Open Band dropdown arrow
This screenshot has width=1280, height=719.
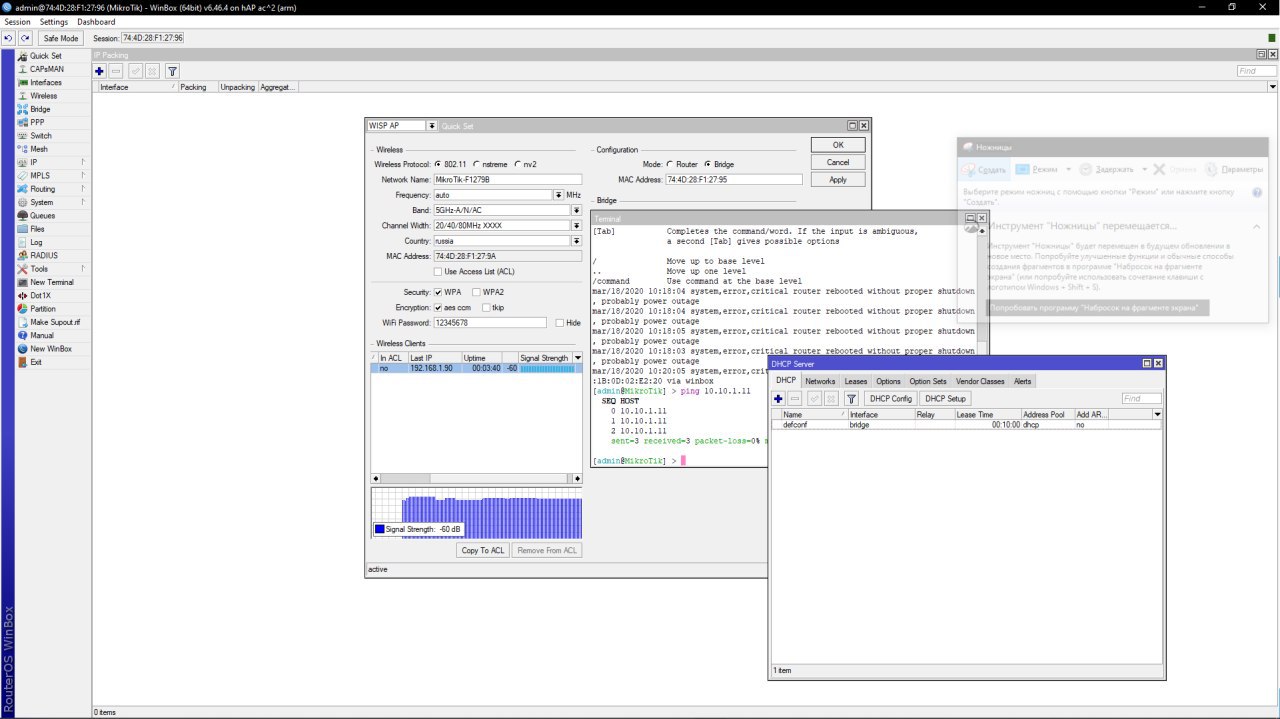pyautogui.click(x=576, y=211)
